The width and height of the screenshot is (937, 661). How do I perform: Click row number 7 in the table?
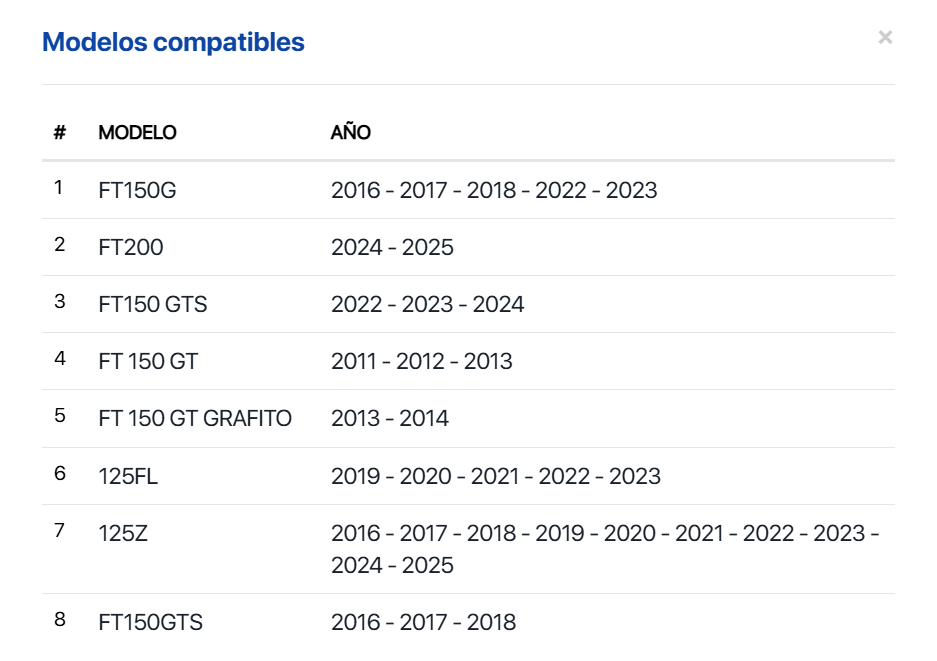pos(60,531)
